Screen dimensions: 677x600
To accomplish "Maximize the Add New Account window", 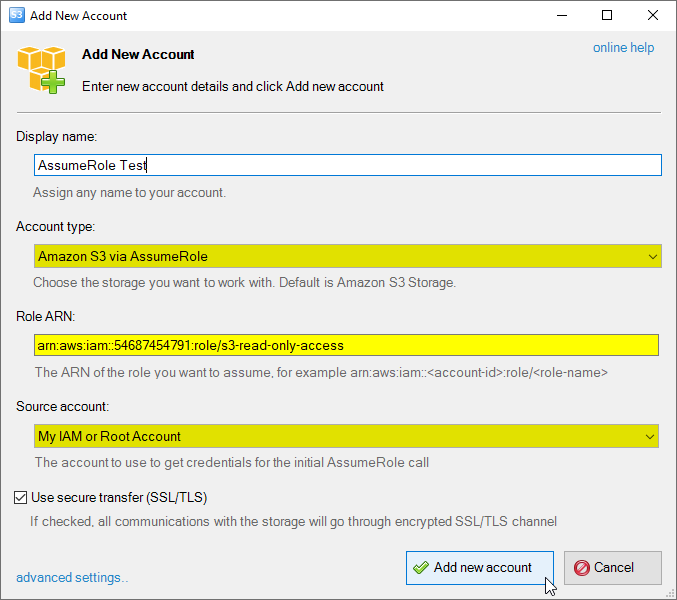I will click(x=607, y=16).
